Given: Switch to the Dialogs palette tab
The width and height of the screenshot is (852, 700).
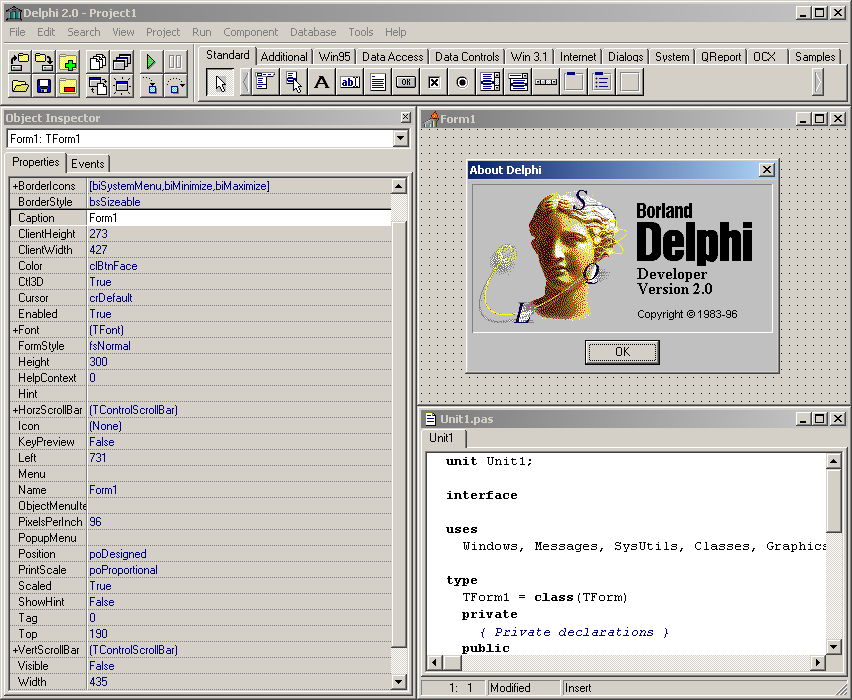Looking at the screenshot, I should click(625, 57).
